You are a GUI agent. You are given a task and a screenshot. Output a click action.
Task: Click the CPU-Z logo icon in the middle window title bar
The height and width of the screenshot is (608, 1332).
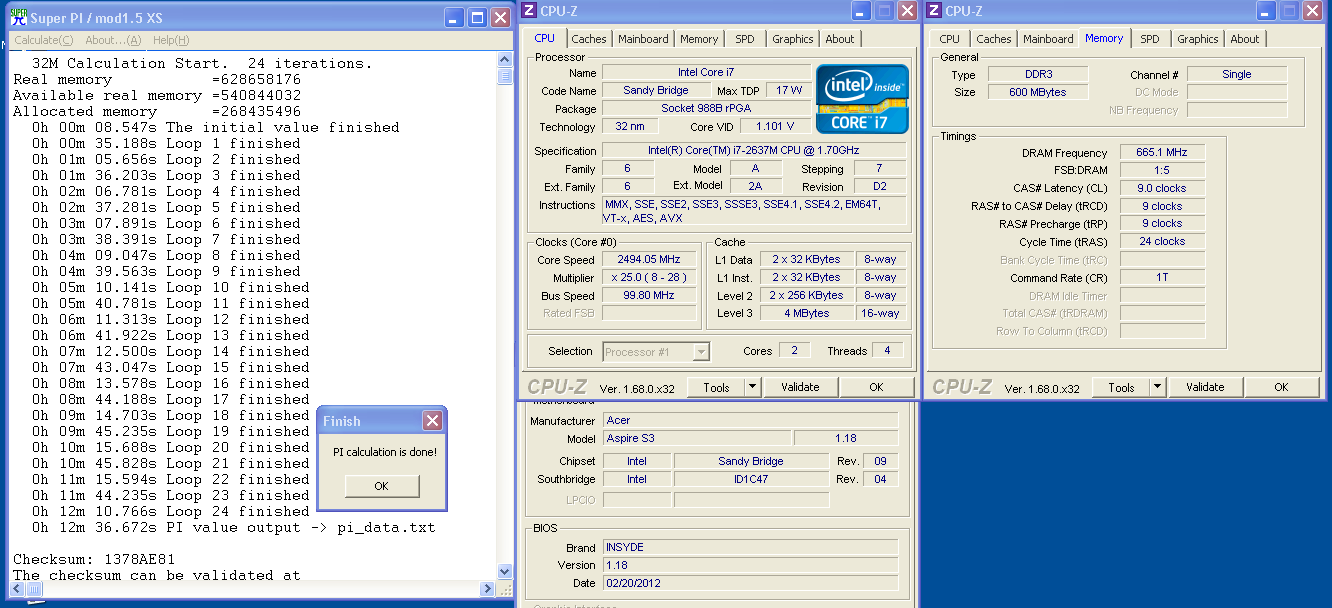click(529, 11)
